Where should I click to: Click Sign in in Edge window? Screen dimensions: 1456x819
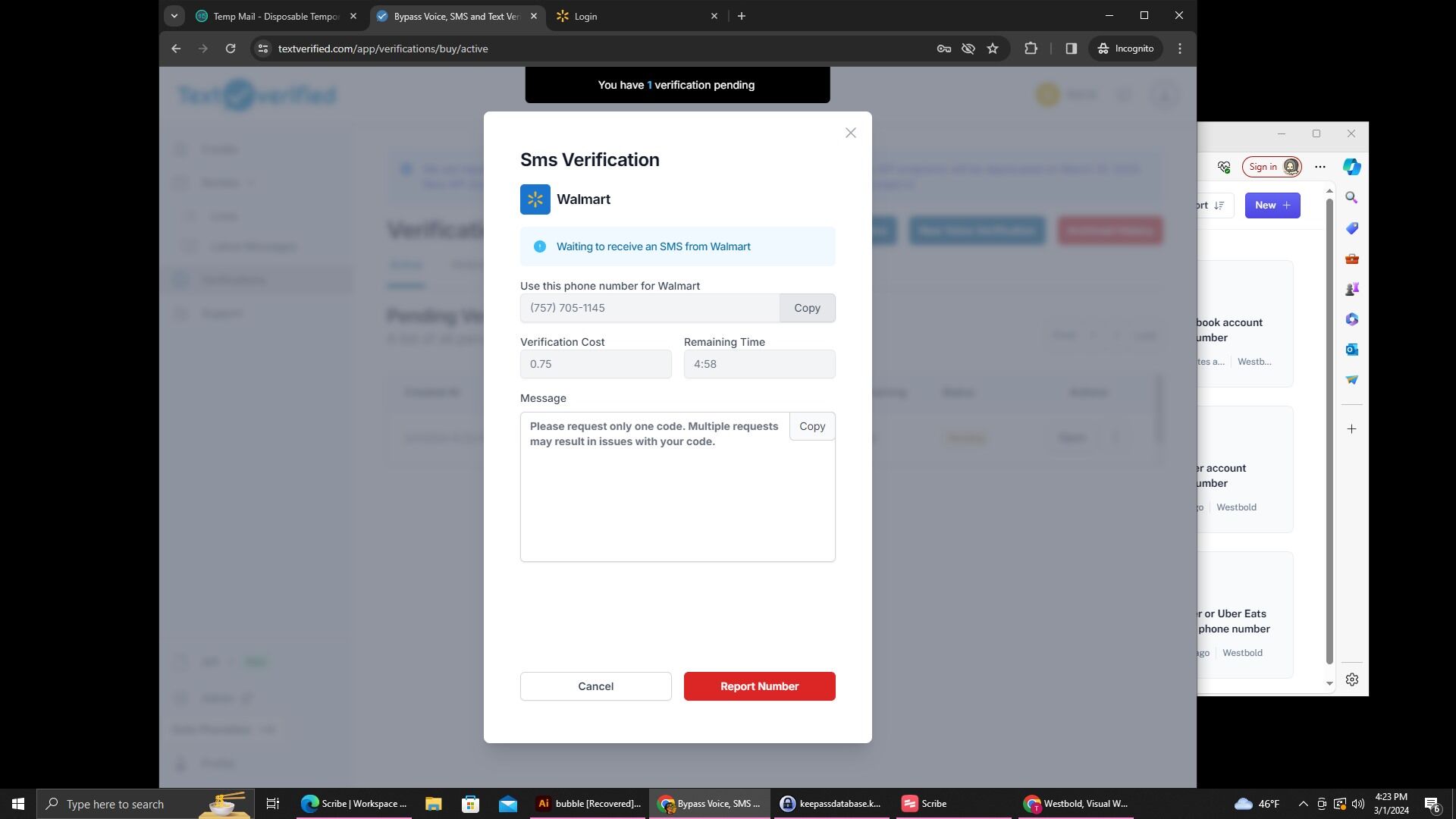pyautogui.click(x=1272, y=167)
